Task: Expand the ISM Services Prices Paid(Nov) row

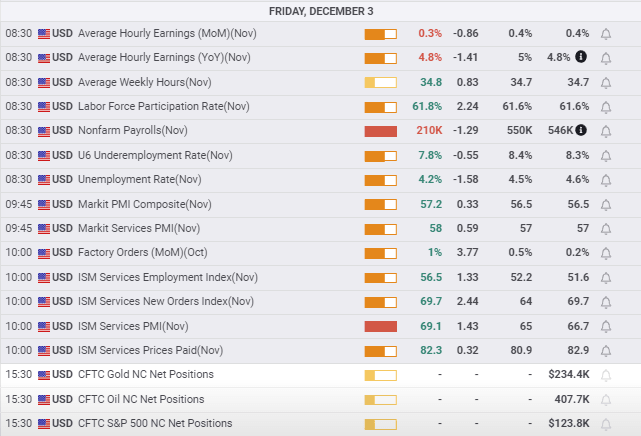Action: click(x=150, y=350)
